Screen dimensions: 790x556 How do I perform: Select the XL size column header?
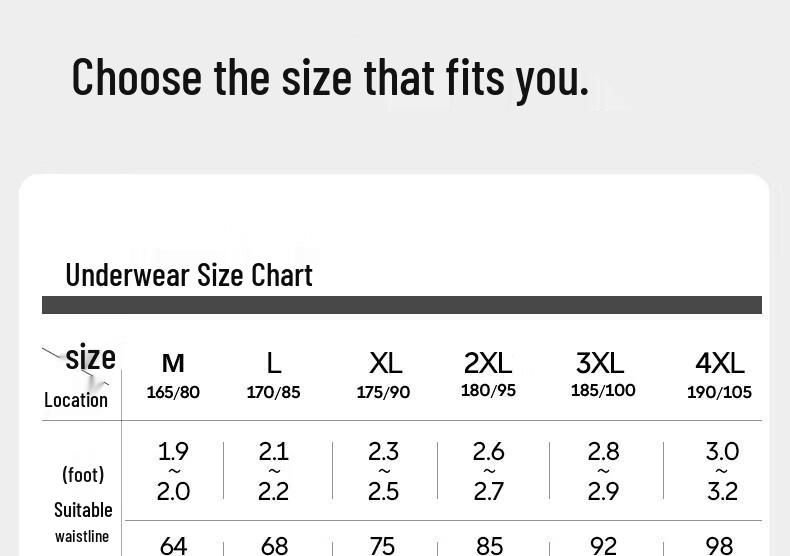click(x=385, y=363)
